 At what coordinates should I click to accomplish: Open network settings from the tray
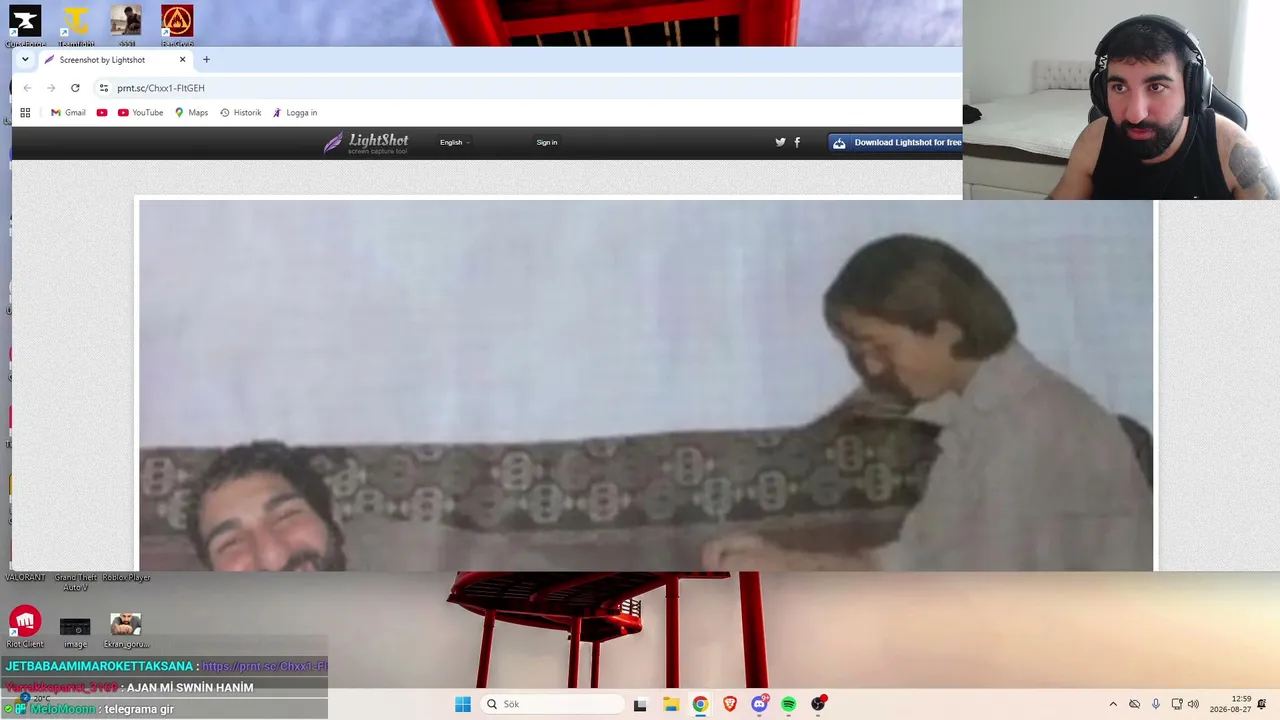pyautogui.click(x=1177, y=704)
